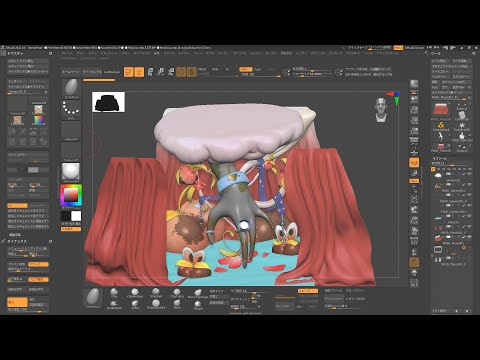480x360 pixels.
Task: Collapse the ダイナミクス panel header
Action: 17,241
